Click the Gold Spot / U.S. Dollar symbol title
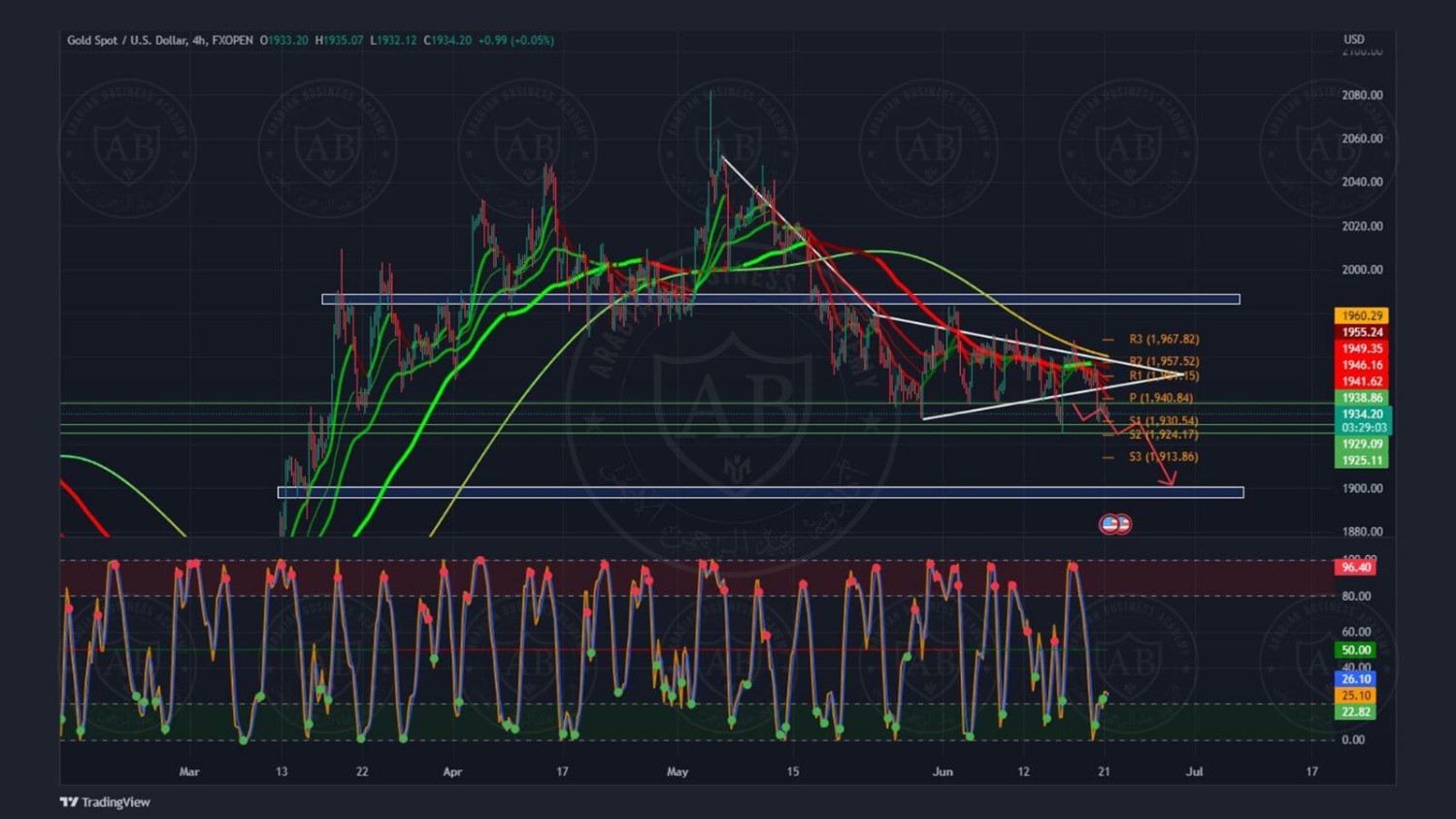Viewport: 1456px width, 819px height. pos(126,40)
